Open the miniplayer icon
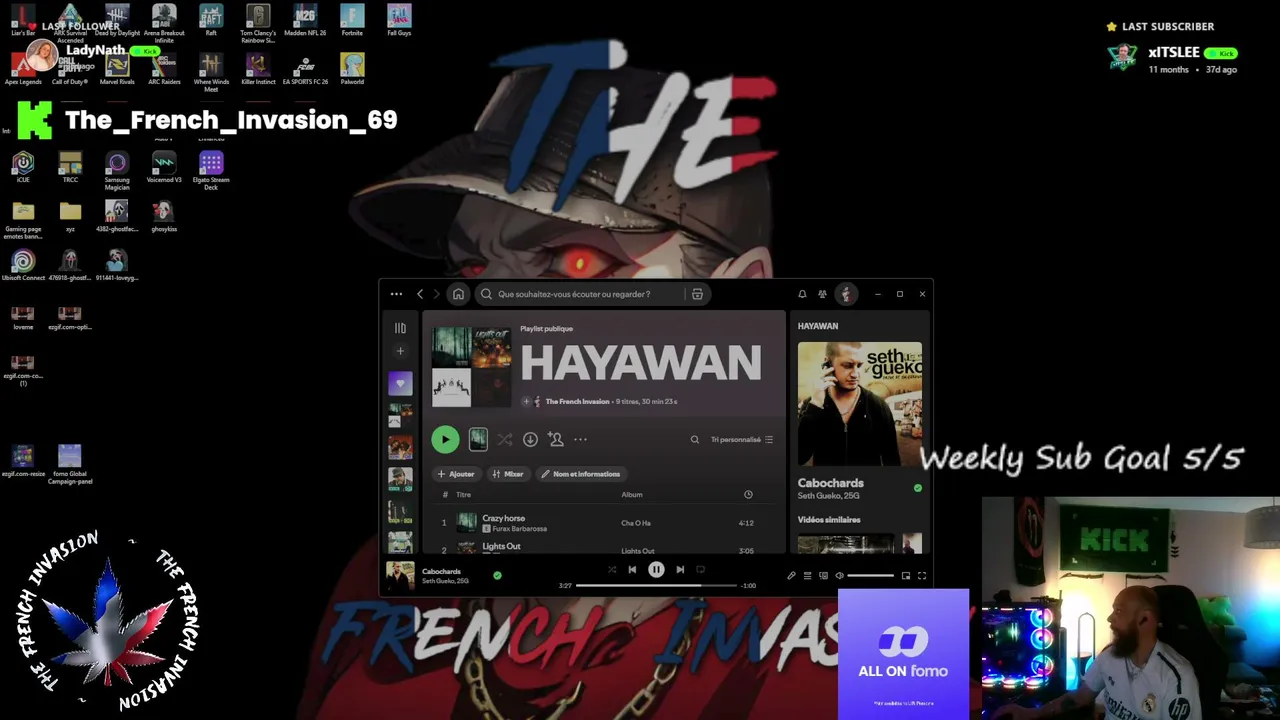This screenshot has height=720, width=1280. coord(906,576)
